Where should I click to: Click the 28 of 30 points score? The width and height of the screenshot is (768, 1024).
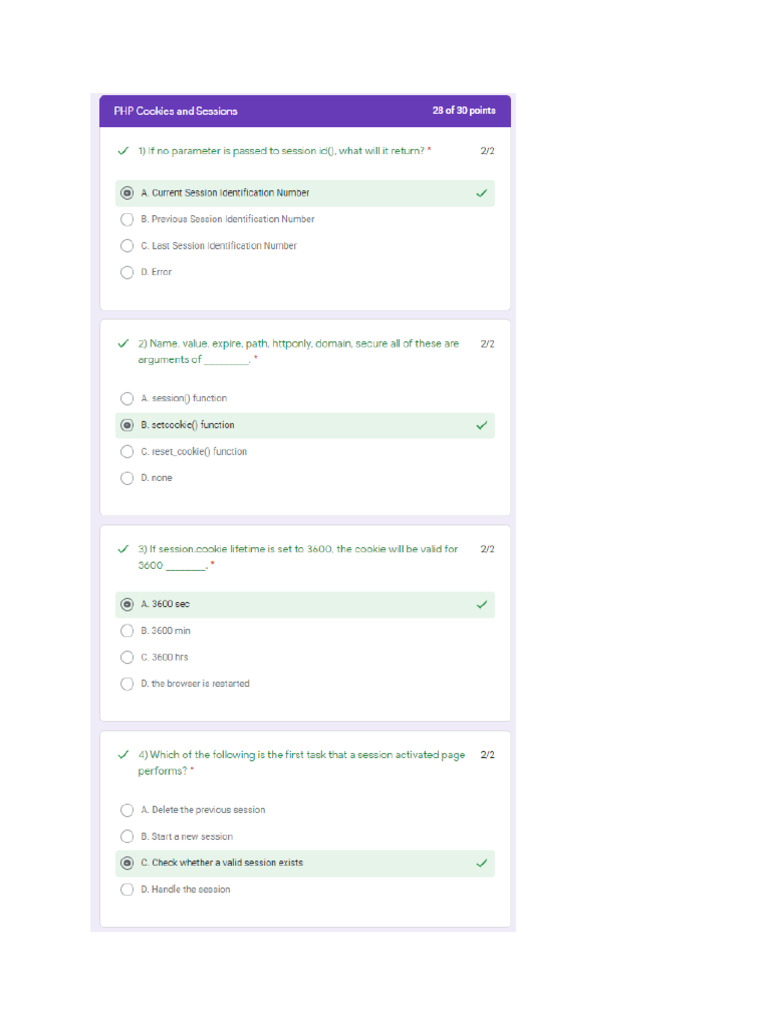tap(463, 111)
